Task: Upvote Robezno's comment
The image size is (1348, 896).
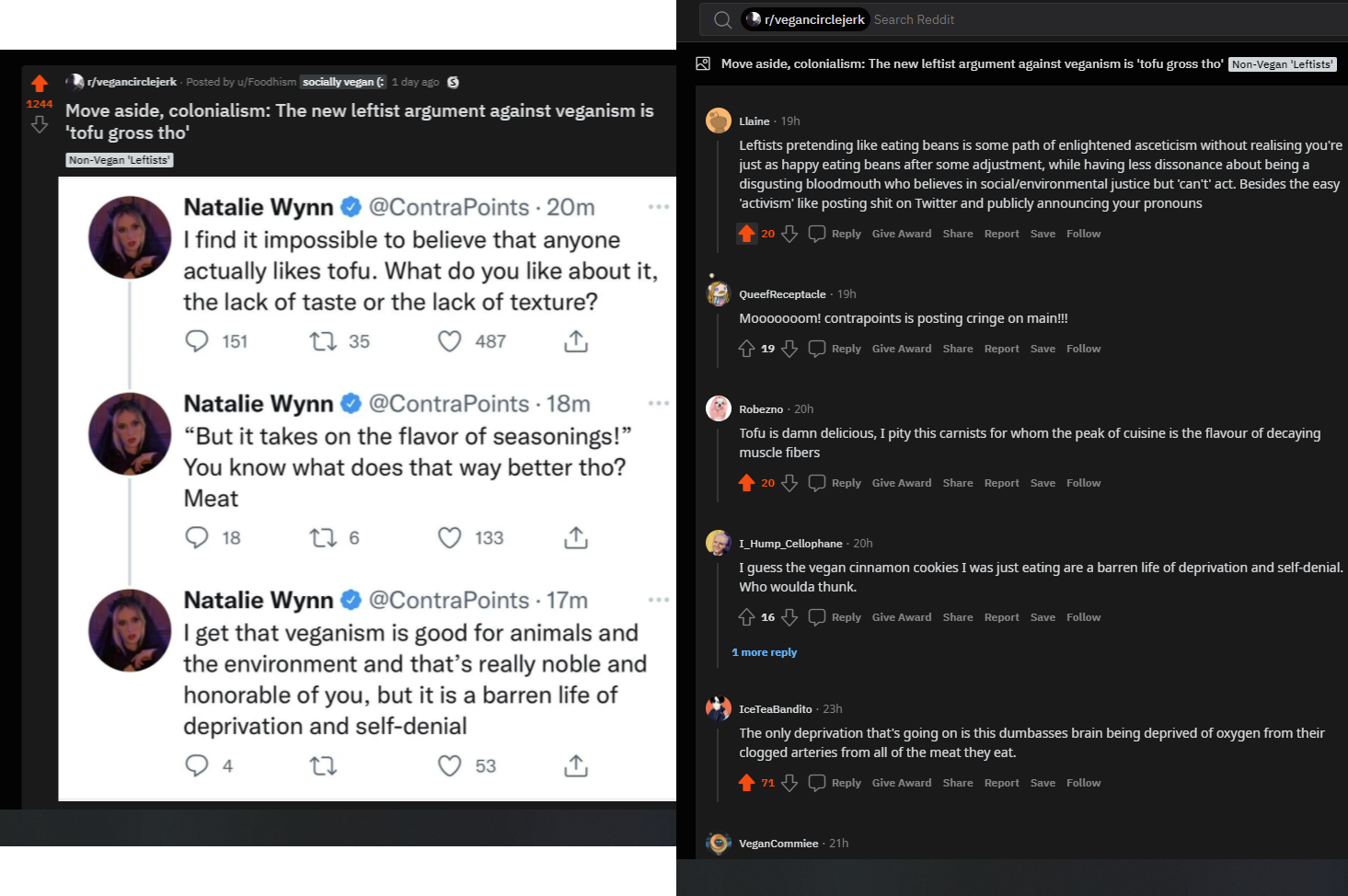Action: tap(746, 483)
